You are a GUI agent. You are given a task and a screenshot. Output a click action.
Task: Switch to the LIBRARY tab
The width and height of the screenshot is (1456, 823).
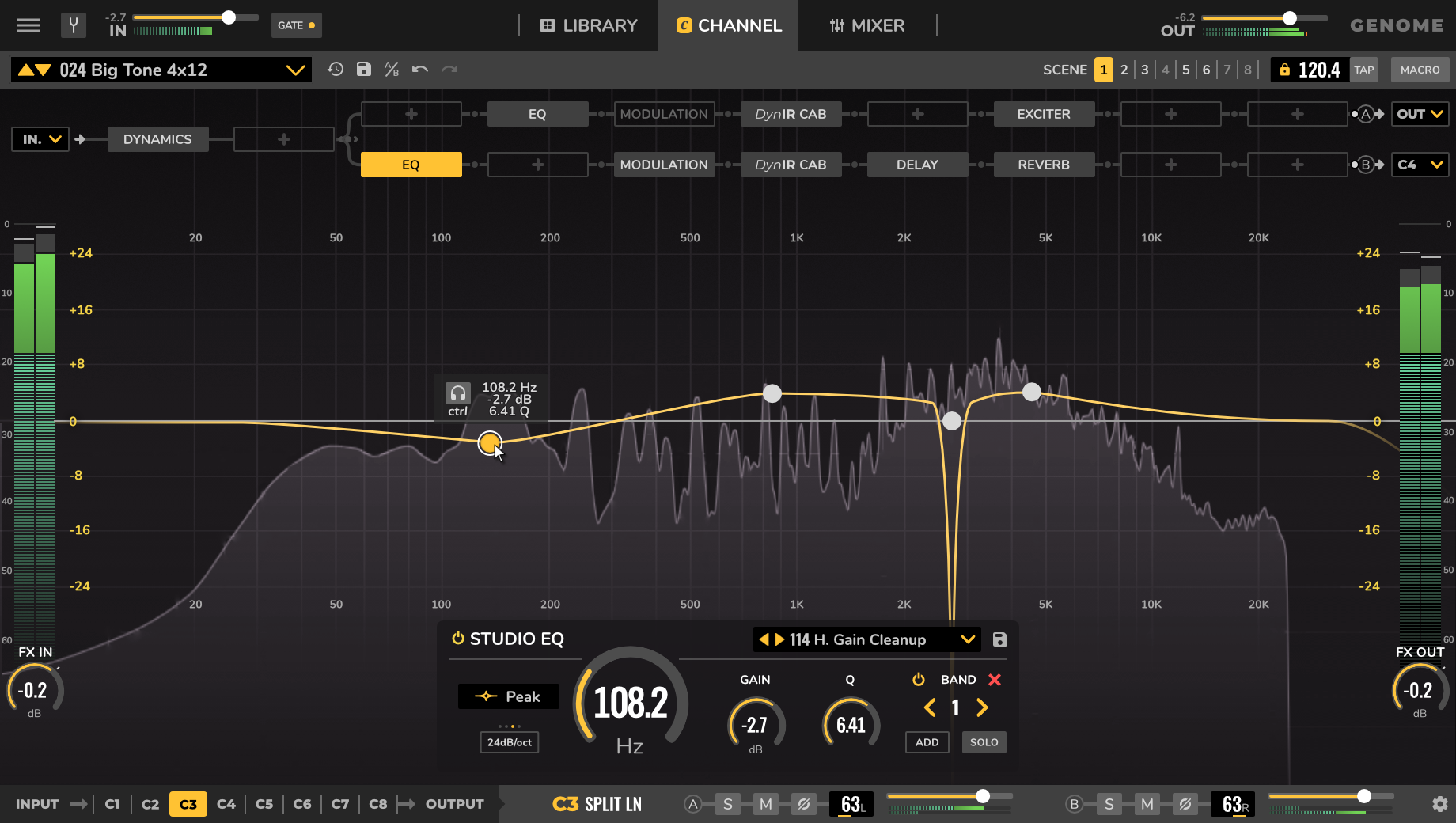point(588,25)
